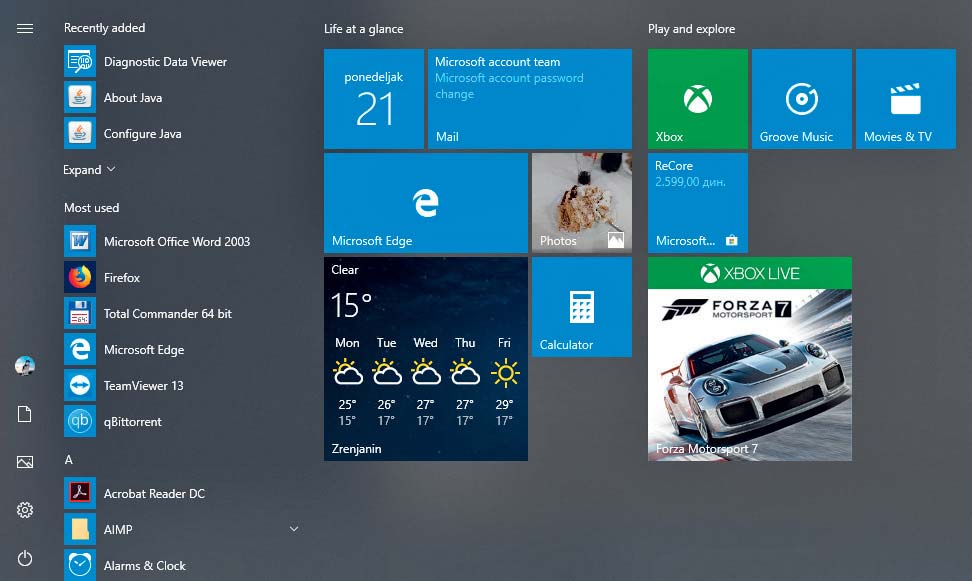The width and height of the screenshot is (972, 581).
Task: Open the Microsoft Store ReCore tile
Action: coord(698,203)
